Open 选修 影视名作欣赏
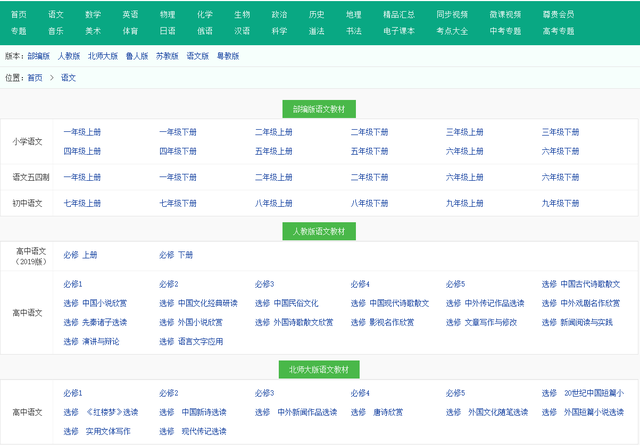 point(382,322)
